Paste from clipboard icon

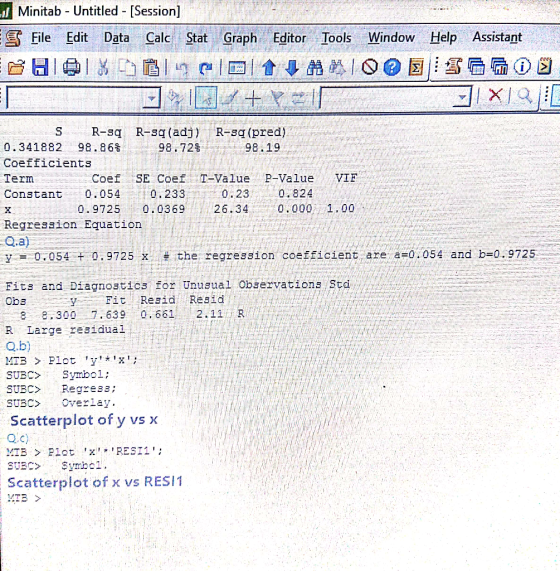pyautogui.click(x=151, y=67)
